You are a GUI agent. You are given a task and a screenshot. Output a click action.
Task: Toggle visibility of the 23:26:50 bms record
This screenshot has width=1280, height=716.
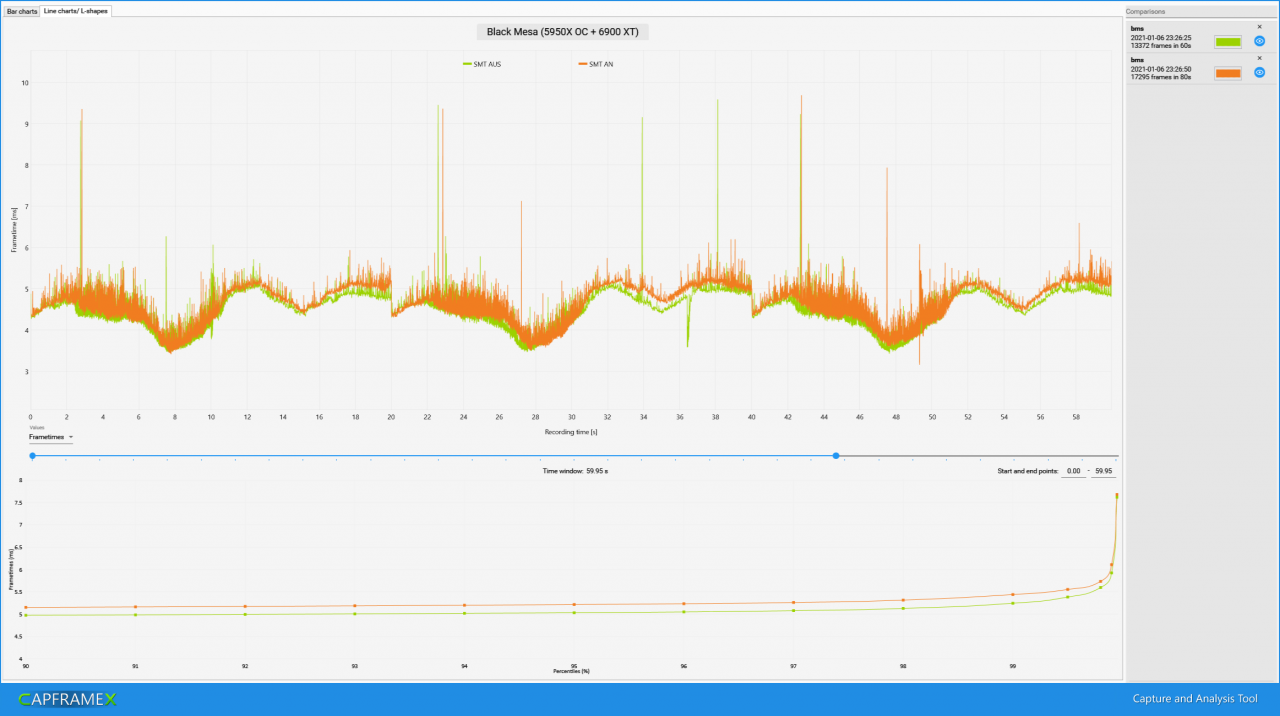pyautogui.click(x=1259, y=72)
